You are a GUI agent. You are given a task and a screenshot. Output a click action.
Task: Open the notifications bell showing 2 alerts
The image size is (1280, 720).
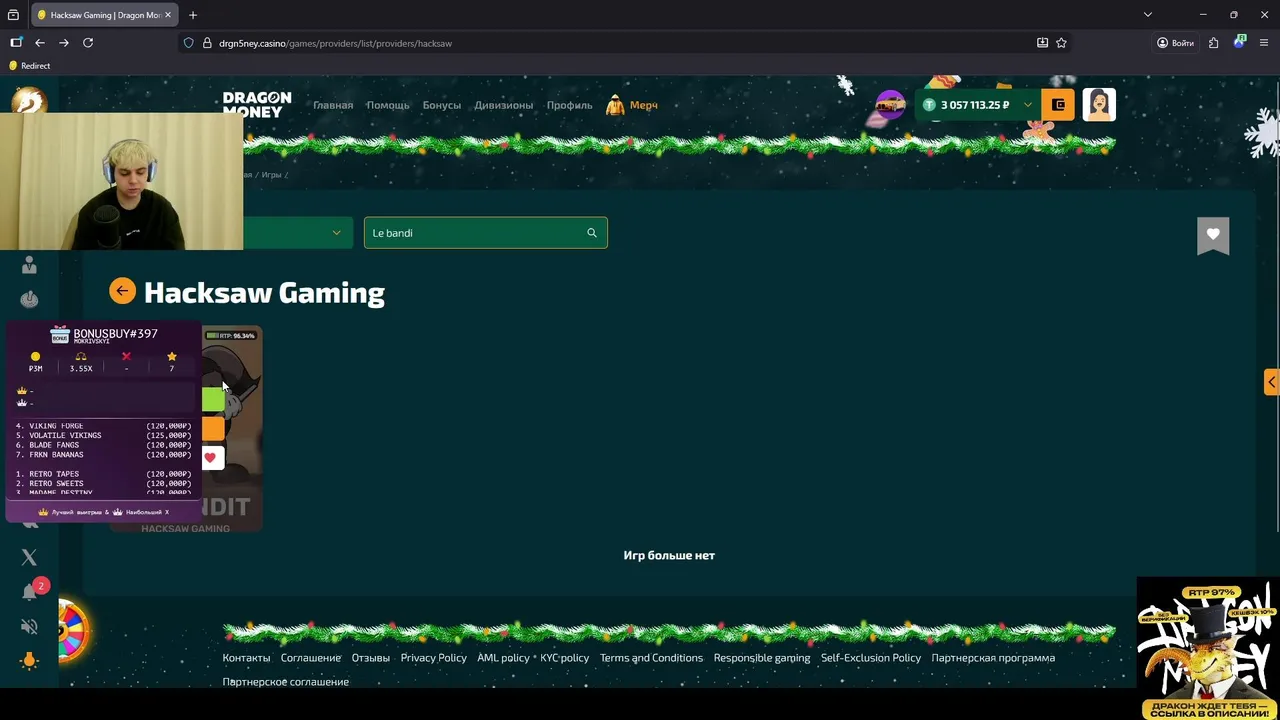pyautogui.click(x=30, y=592)
